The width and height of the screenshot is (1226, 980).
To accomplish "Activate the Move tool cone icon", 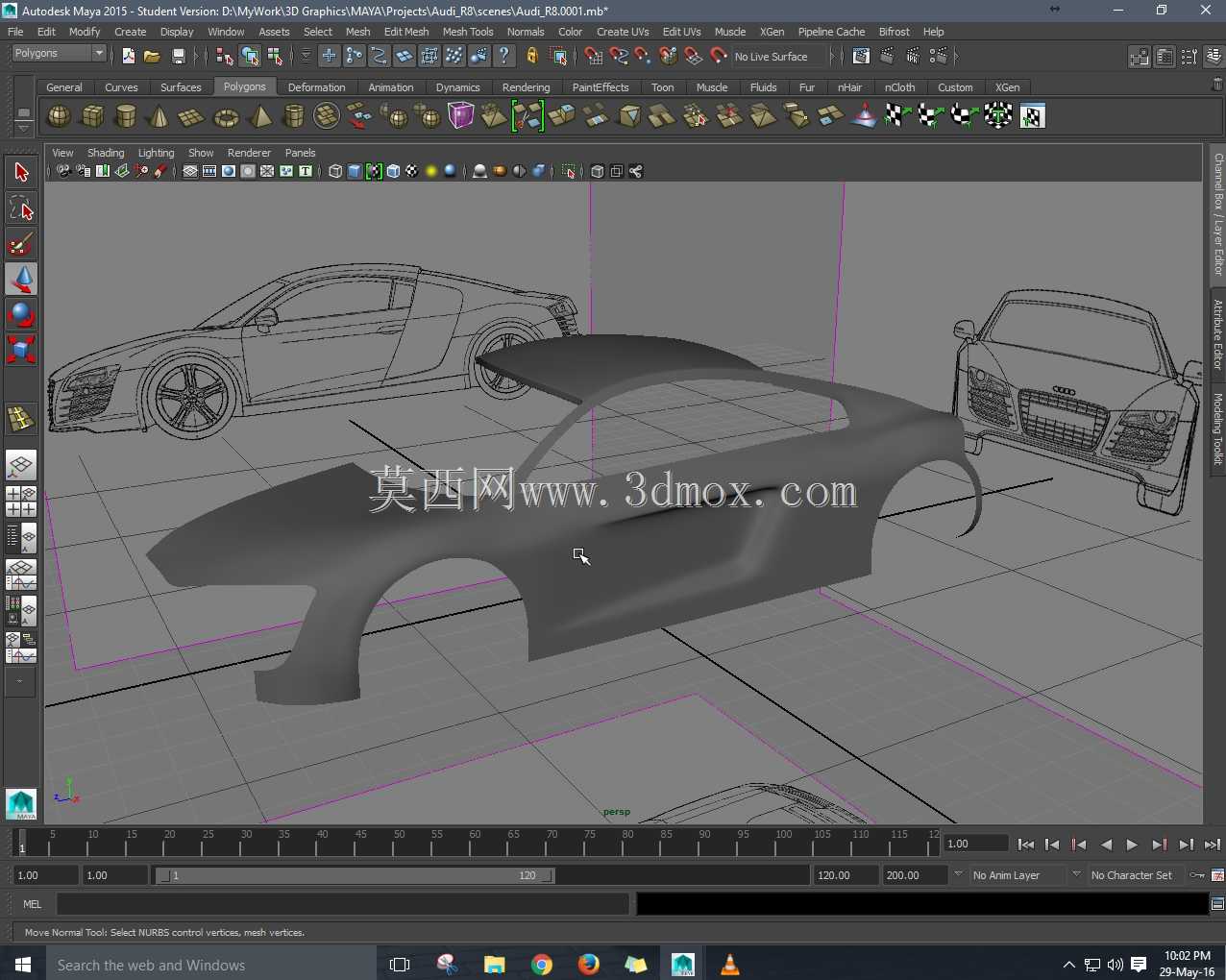I will 21,279.
